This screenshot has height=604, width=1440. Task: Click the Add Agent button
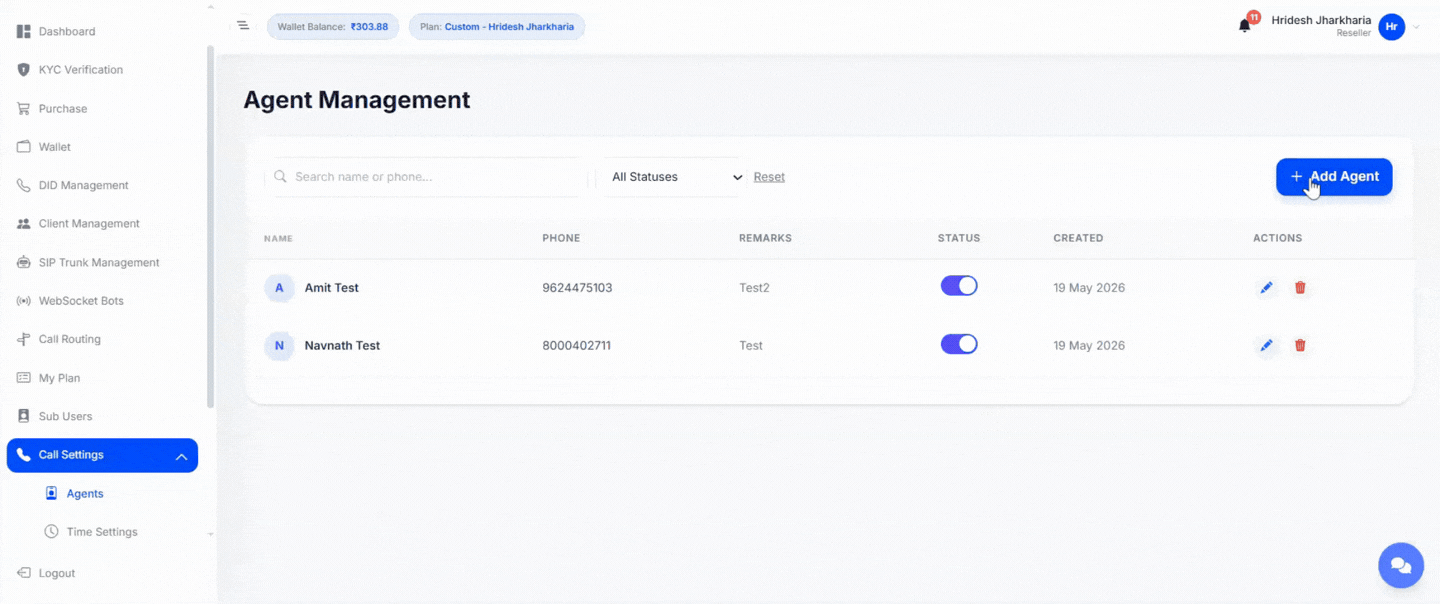point(1334,177)
